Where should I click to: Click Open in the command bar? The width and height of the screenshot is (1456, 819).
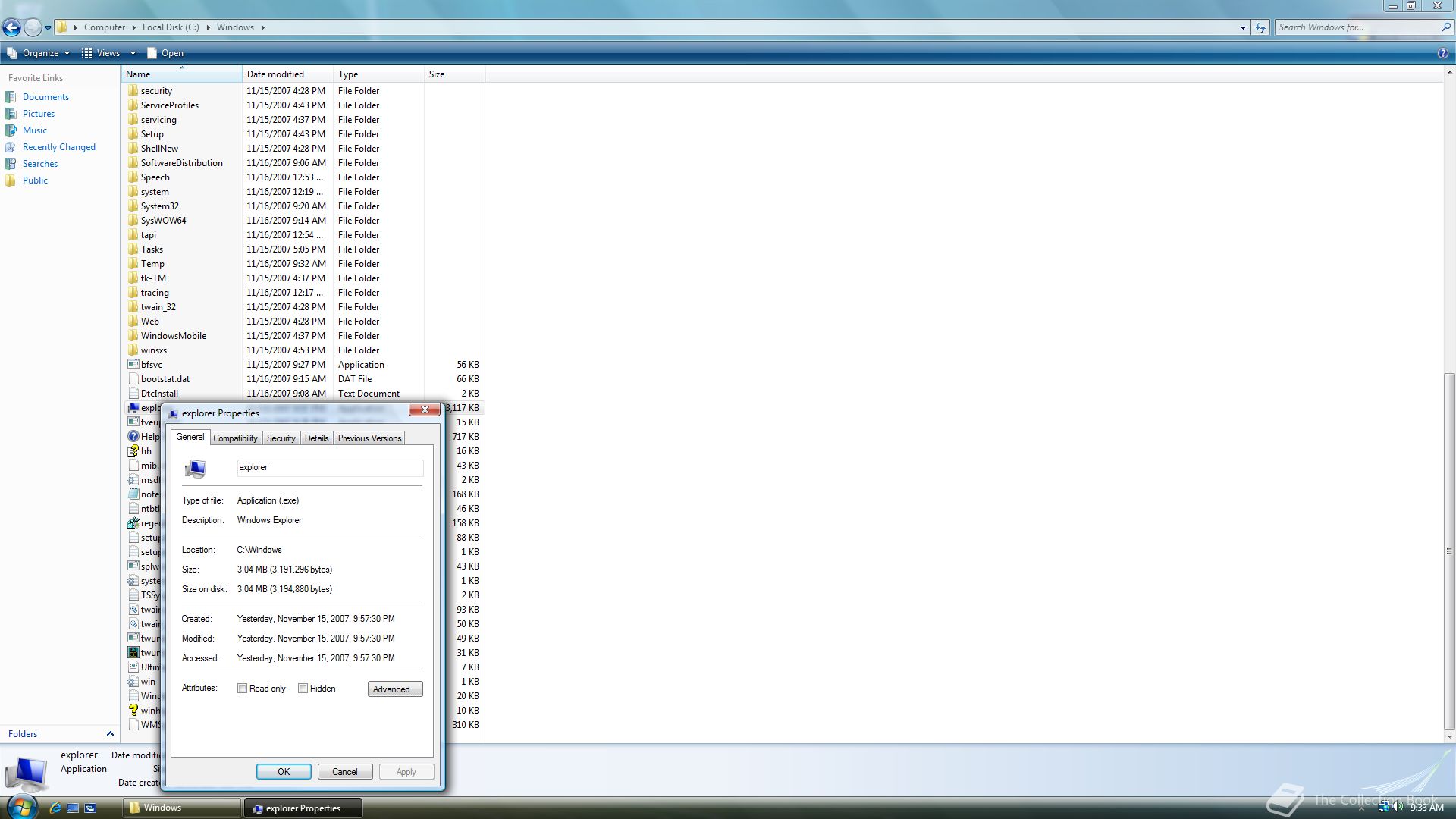[165, 53]
